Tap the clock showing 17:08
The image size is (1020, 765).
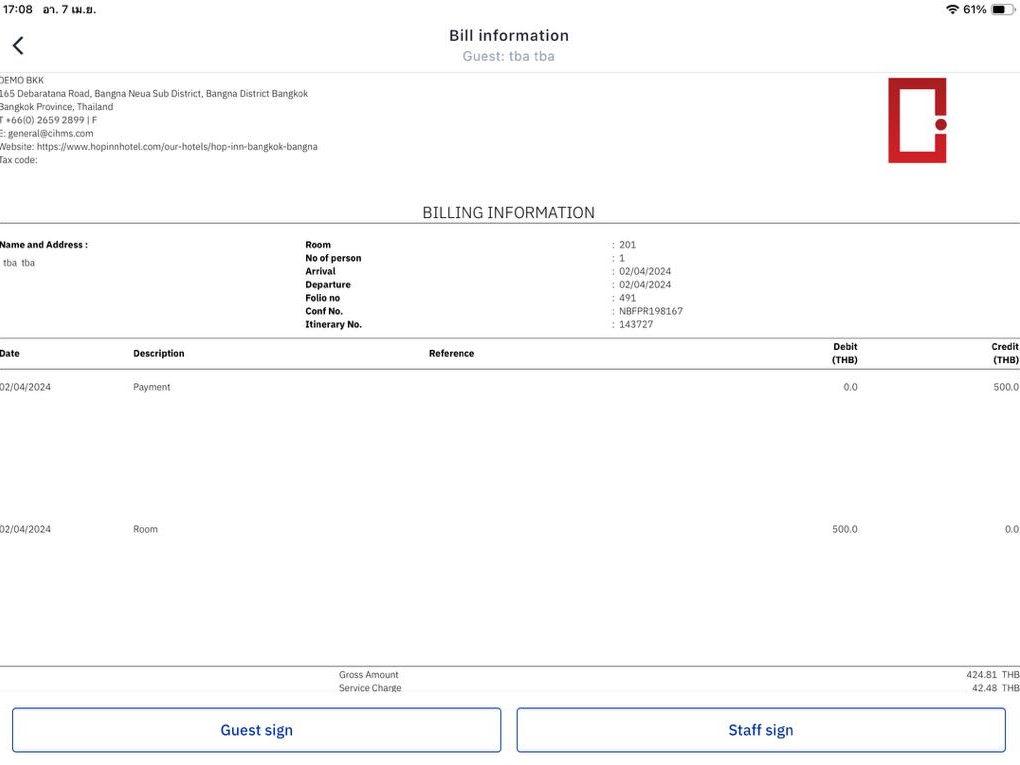coord(18,9)
